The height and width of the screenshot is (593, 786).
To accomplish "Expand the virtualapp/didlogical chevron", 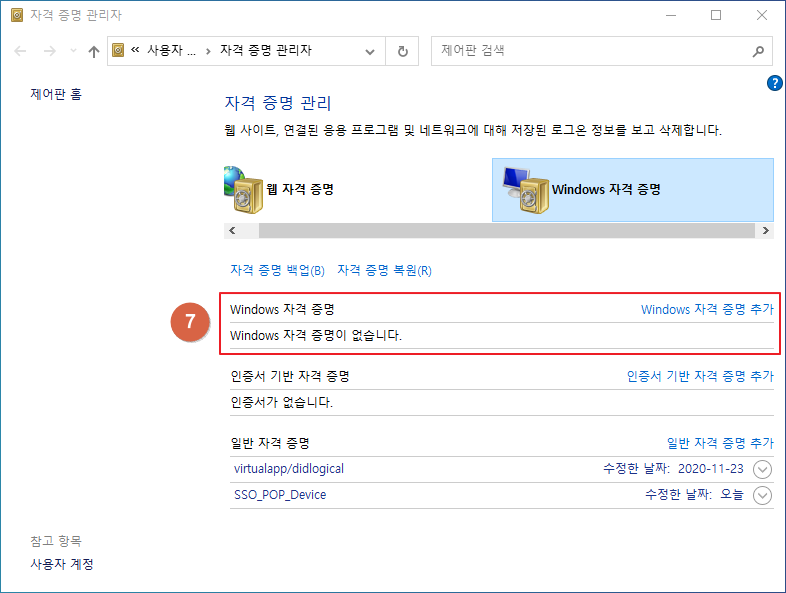I will pyautogui.click(x=762, y=470).
